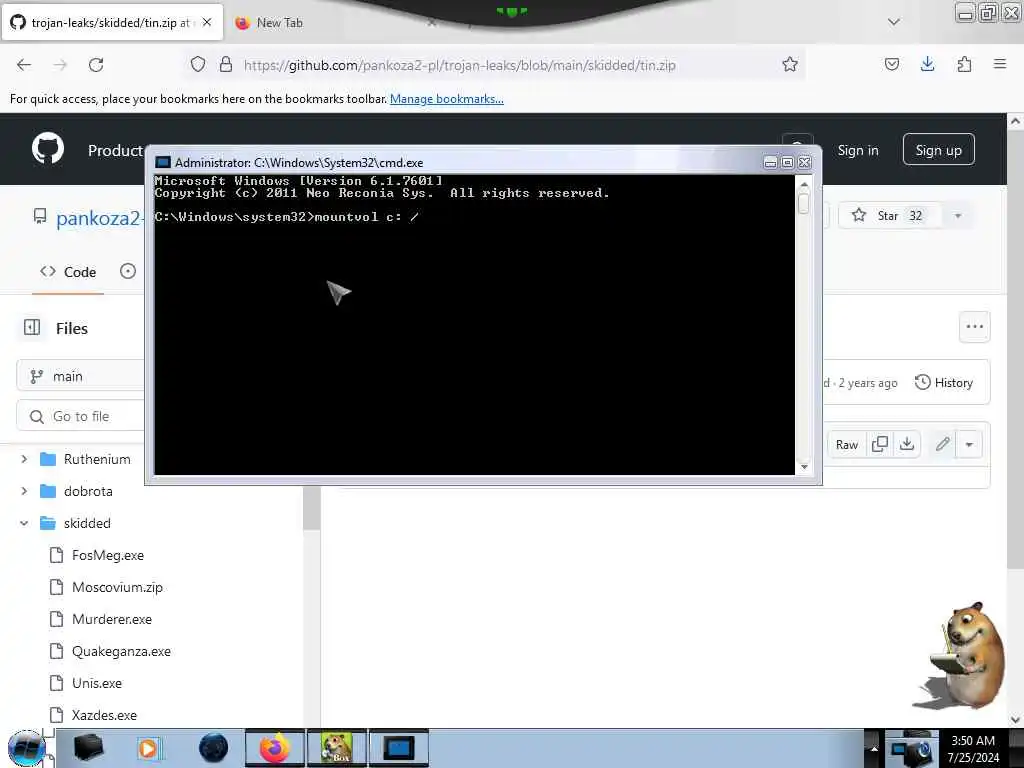This screenshot has width=1024, height=768.
Task: Open the Pocket save icon
Action: point(891,64)
